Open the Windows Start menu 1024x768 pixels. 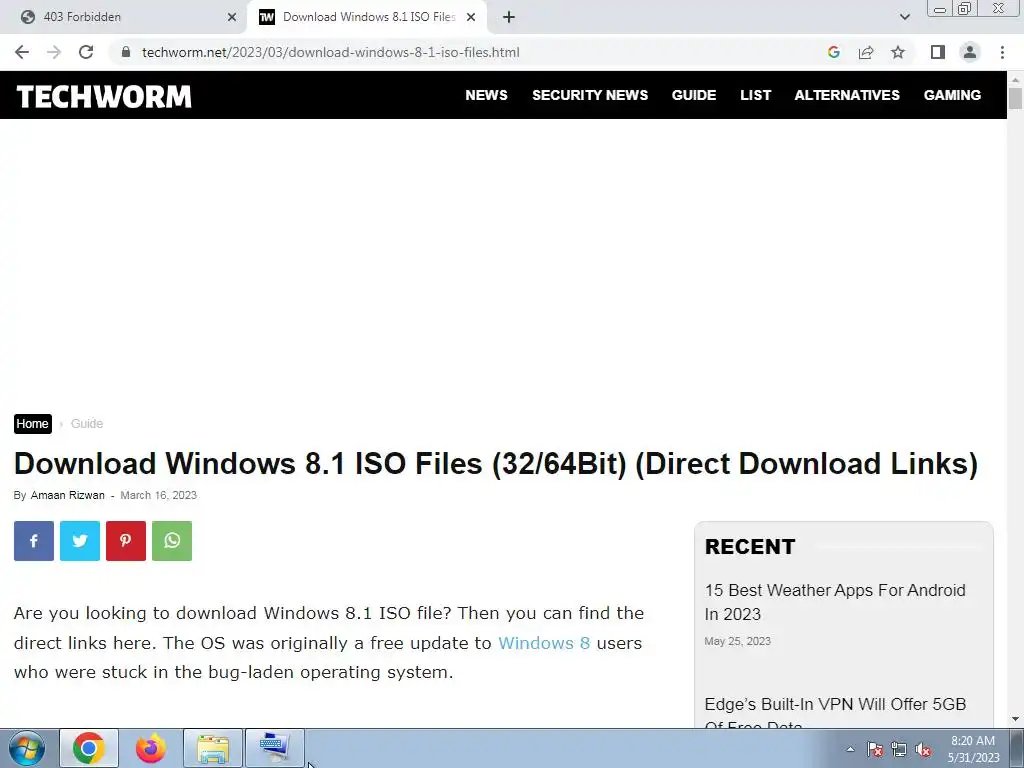pyautogui.click(x=27, y=748)
